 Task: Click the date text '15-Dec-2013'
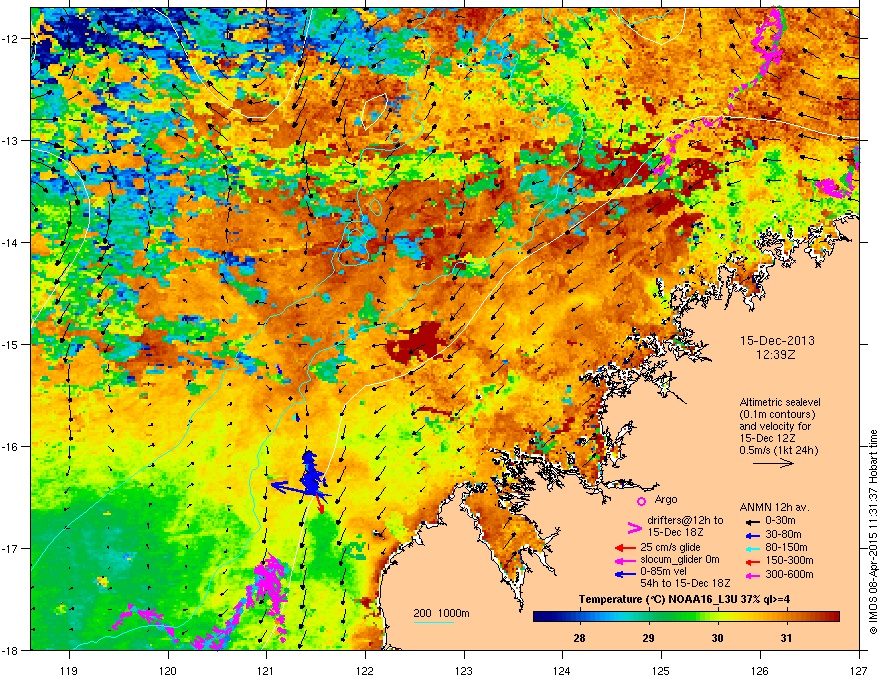(x=777, y=341)
